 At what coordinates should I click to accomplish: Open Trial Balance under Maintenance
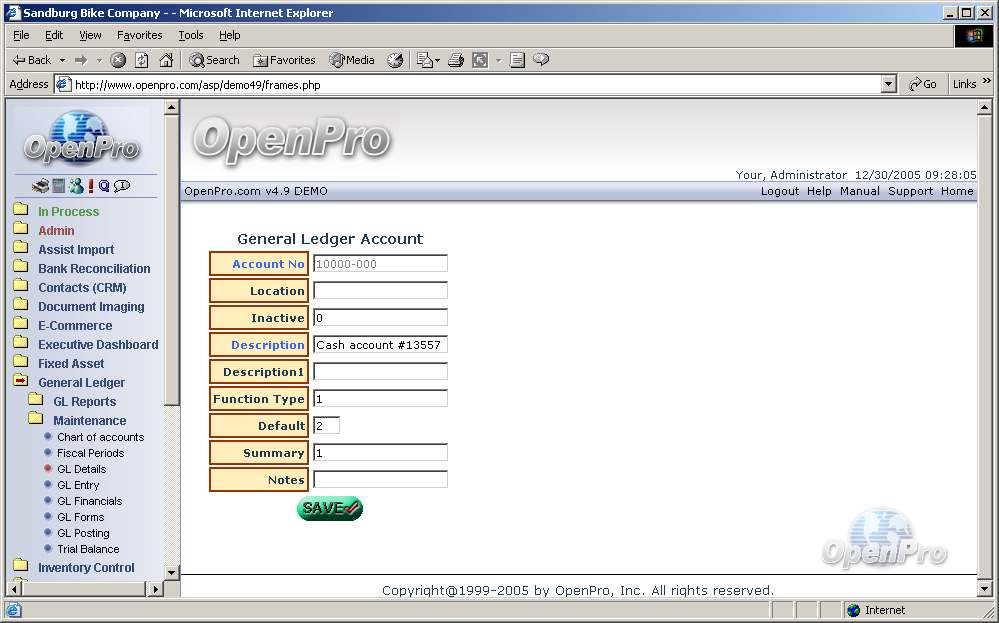pos(88,549)
